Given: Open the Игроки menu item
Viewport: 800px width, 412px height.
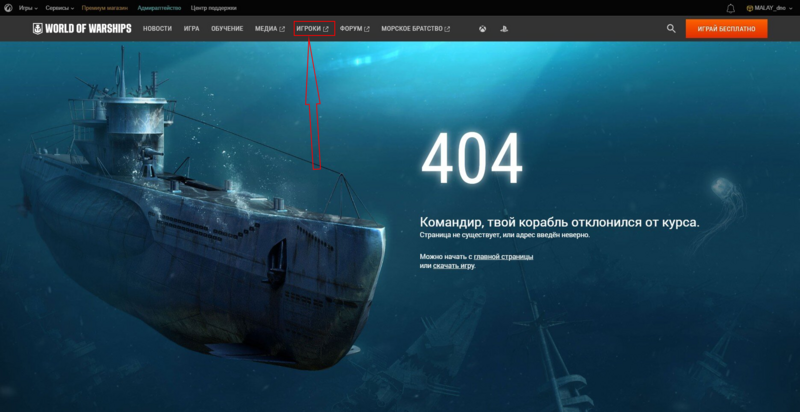Looking at the screenshot, I should (313, 29).
